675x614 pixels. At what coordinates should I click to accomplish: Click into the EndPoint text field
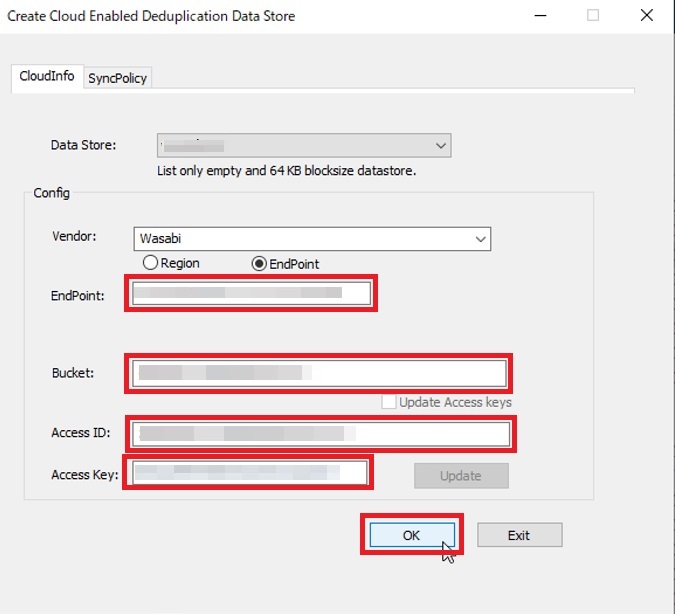click(x=250, y=293)
